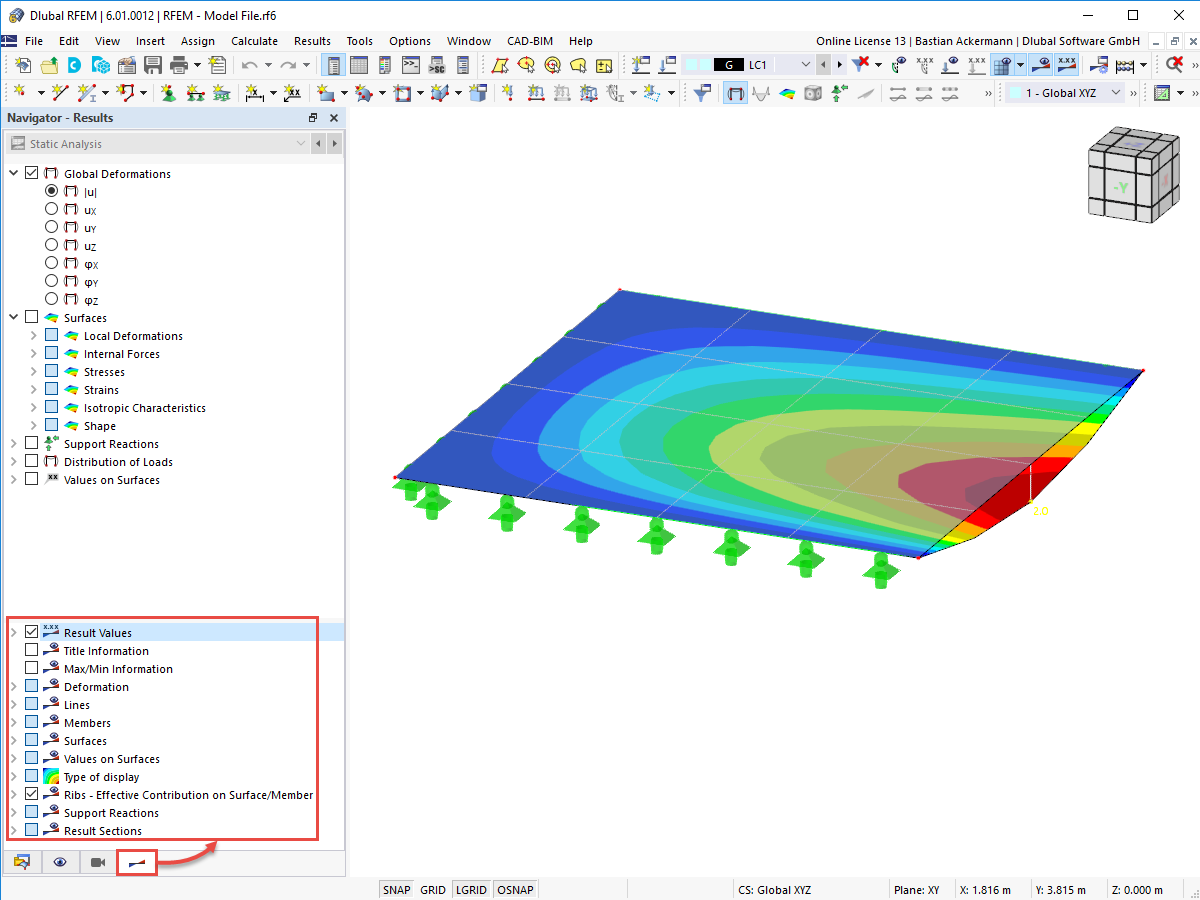Toggle the surface results rainbow icon
The height and width of the screenshot is (900, 1200).
coord(787,93)
